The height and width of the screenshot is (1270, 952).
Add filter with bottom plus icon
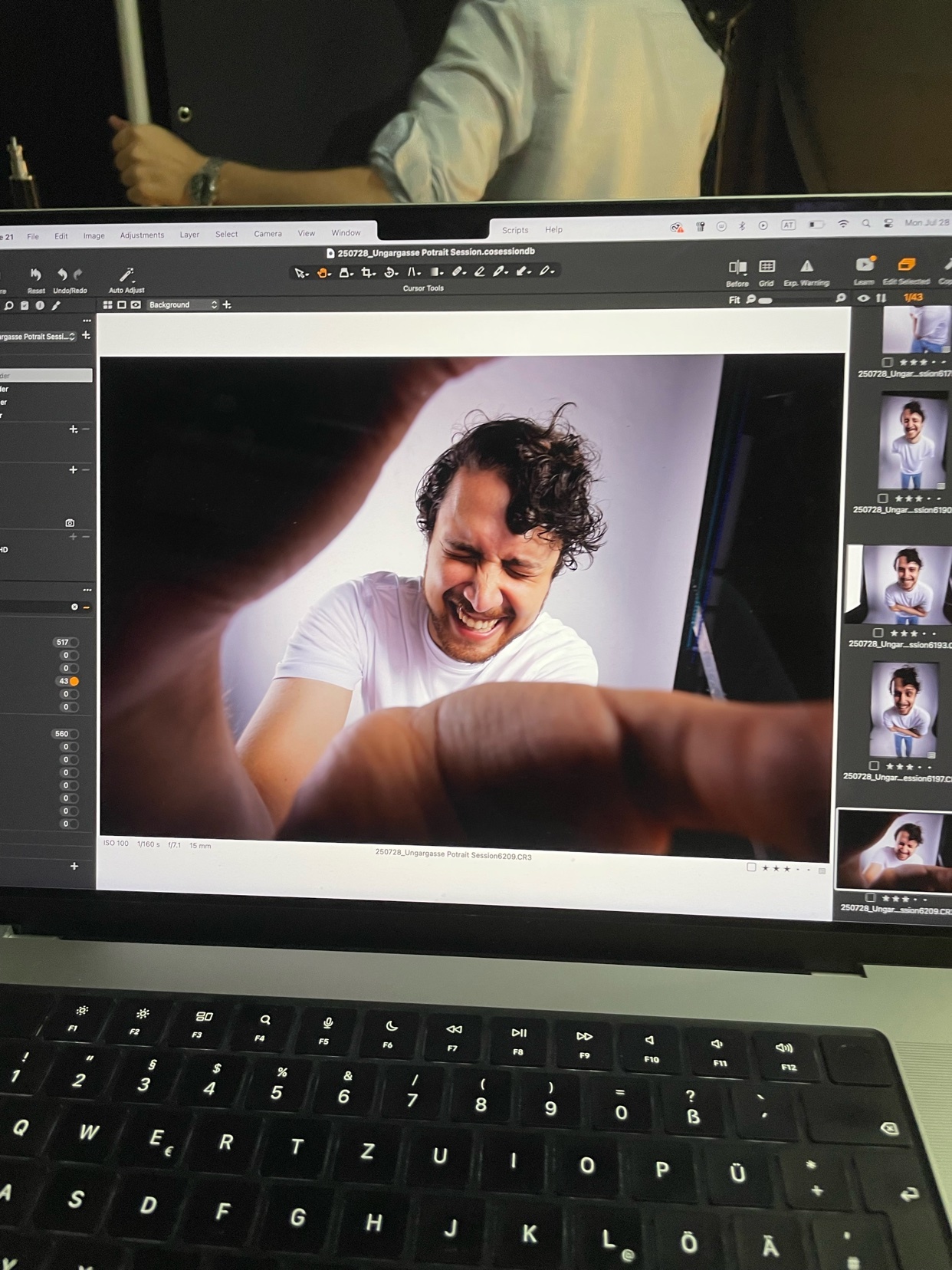pyautogui.click(x=74, y=867)
